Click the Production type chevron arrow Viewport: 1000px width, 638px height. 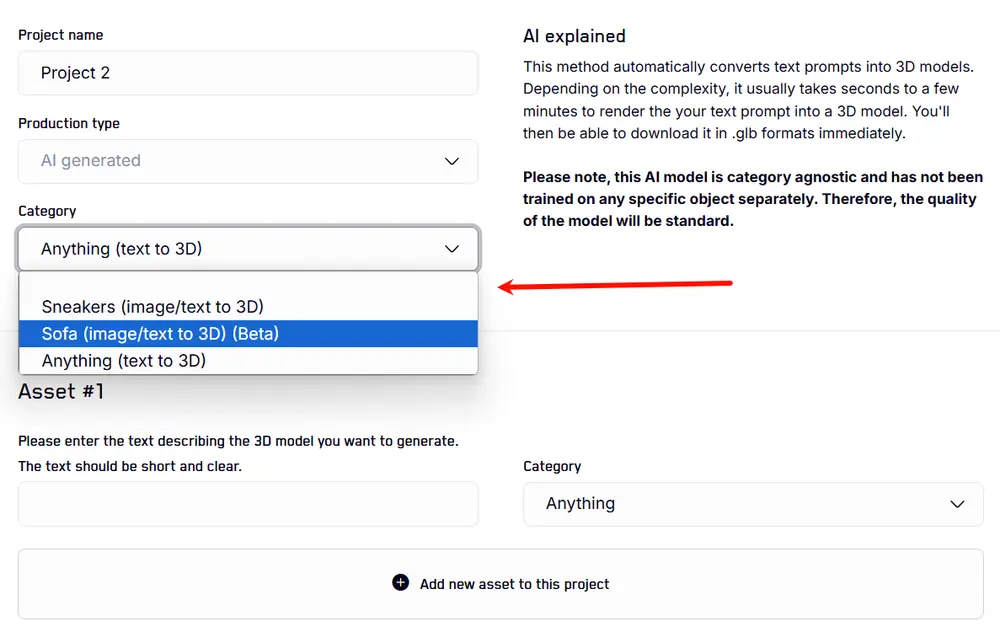(x=452, y=161)
